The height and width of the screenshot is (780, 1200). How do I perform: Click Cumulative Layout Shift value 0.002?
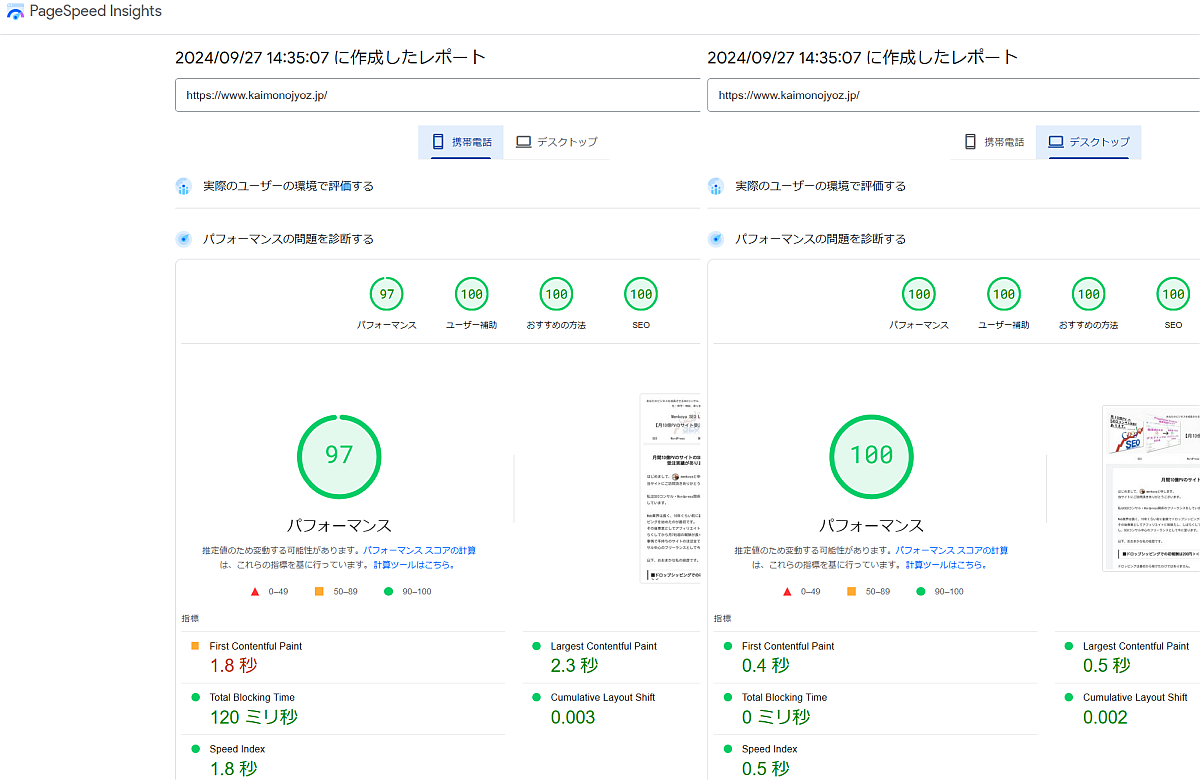pos(1106,717)
